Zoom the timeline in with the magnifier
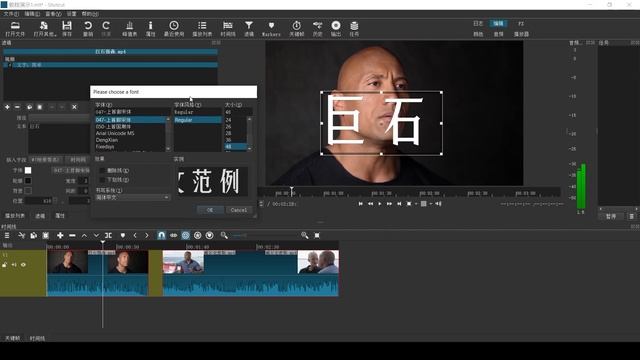 pos(304,236)
